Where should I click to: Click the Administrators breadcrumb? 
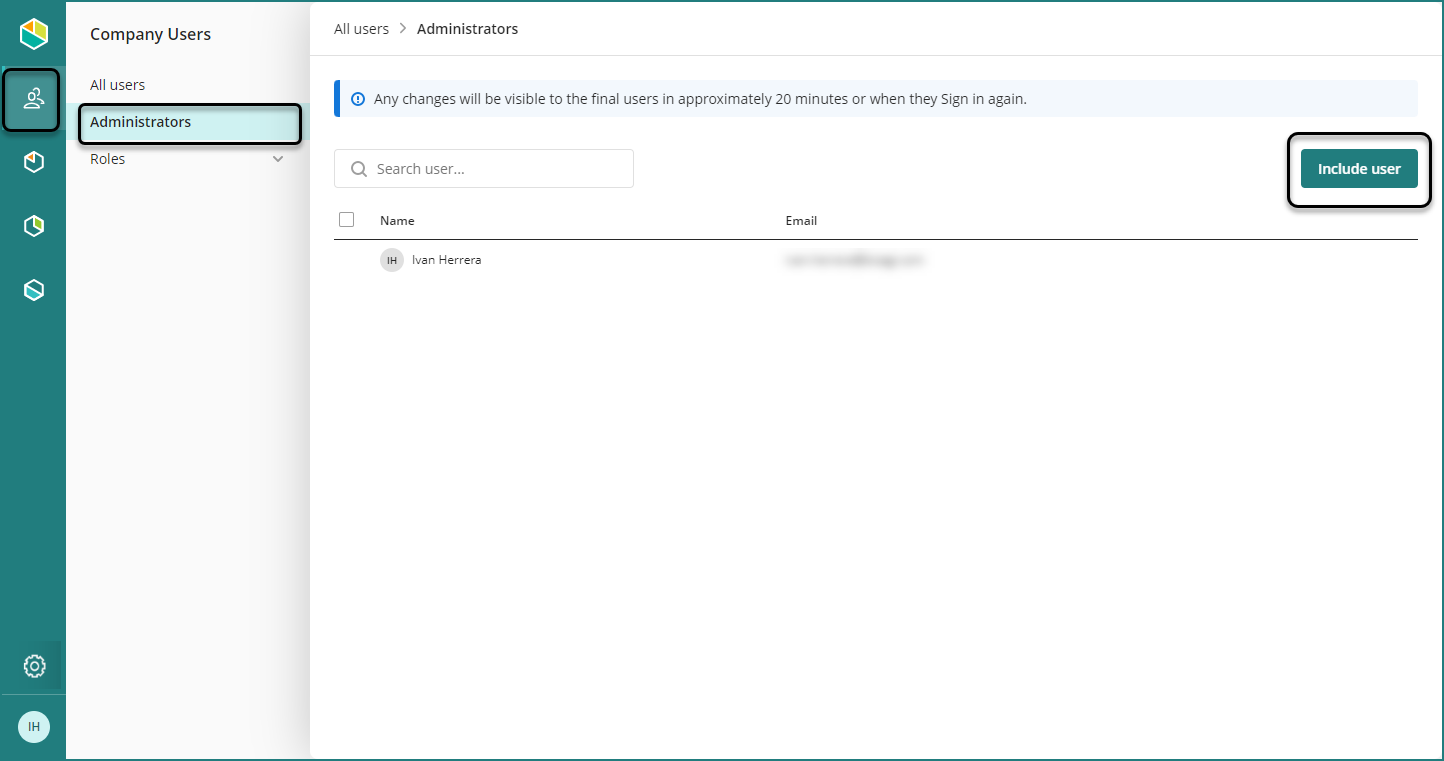point(467,29)
